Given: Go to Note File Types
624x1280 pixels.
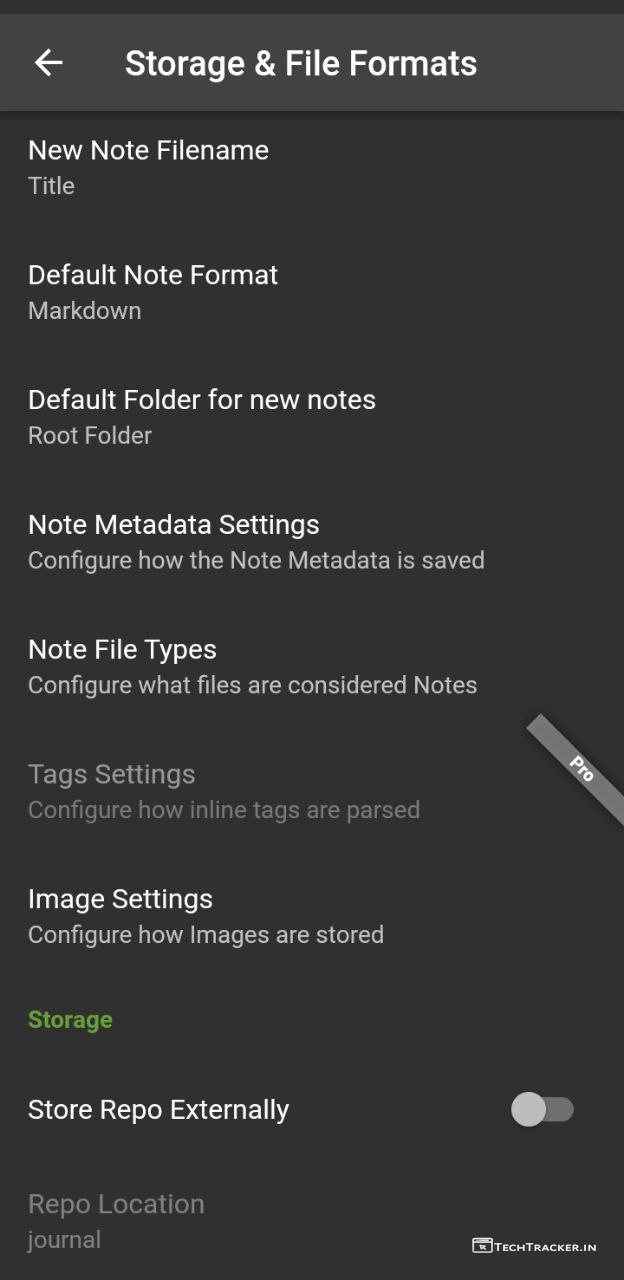Looking at the screenshot, I should click(x=122, y=650).
